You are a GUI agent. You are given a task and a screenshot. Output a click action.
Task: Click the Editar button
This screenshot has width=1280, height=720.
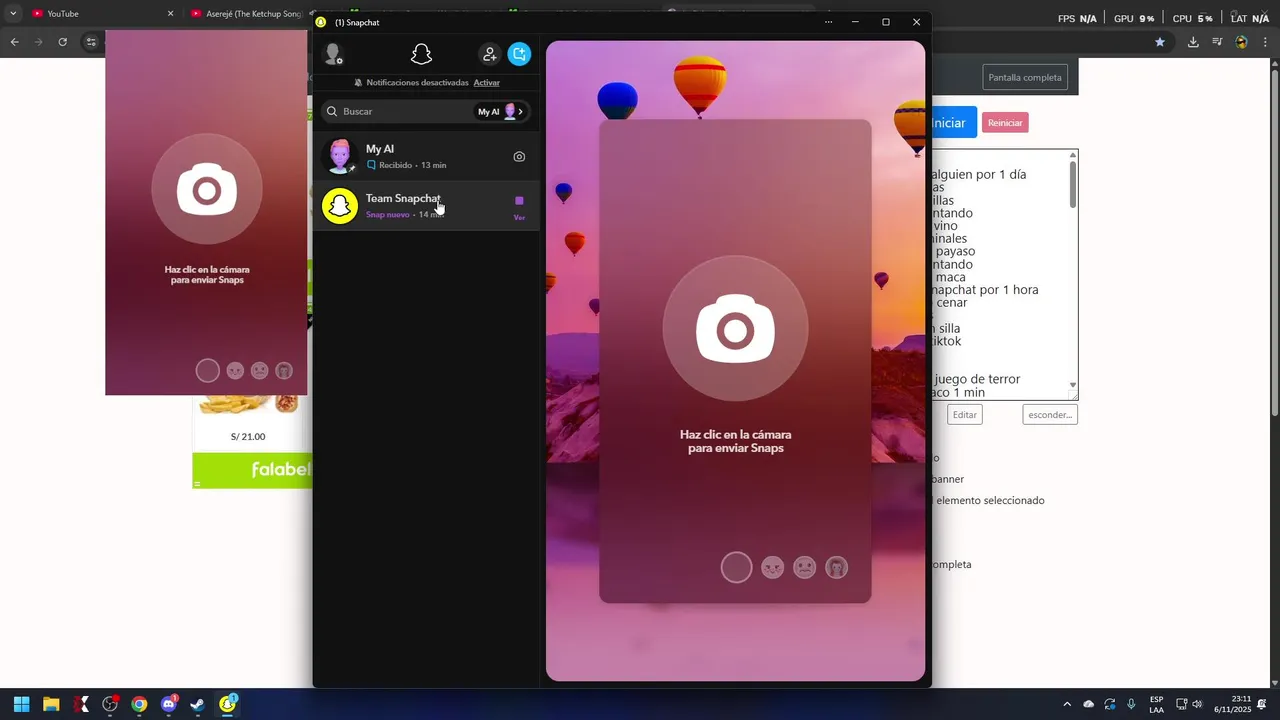point(965,414)
